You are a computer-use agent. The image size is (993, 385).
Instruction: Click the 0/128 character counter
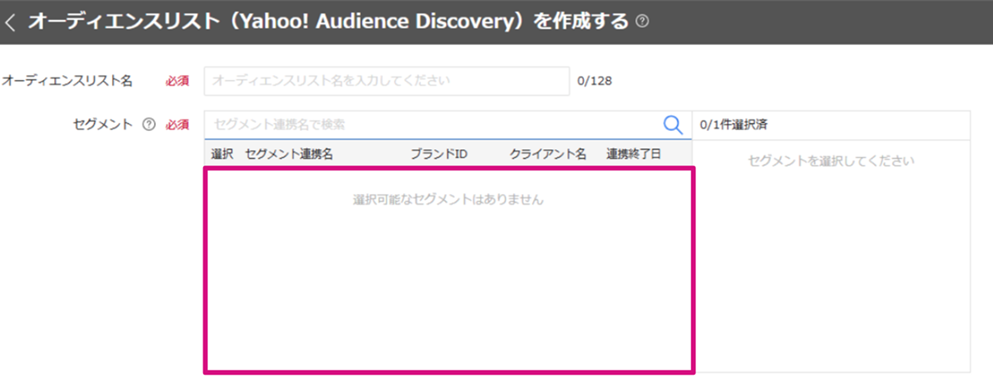pos(594,81)
